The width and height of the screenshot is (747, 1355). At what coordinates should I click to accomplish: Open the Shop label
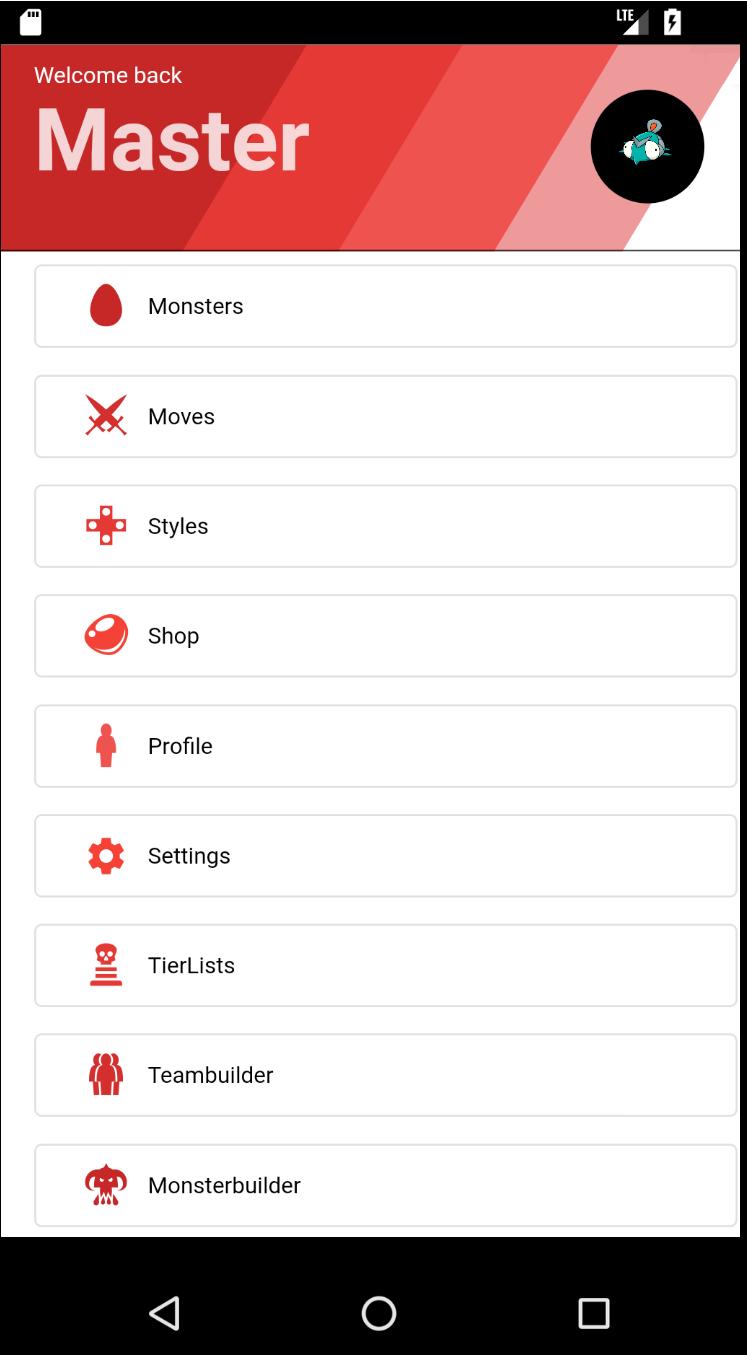[173, 636]
